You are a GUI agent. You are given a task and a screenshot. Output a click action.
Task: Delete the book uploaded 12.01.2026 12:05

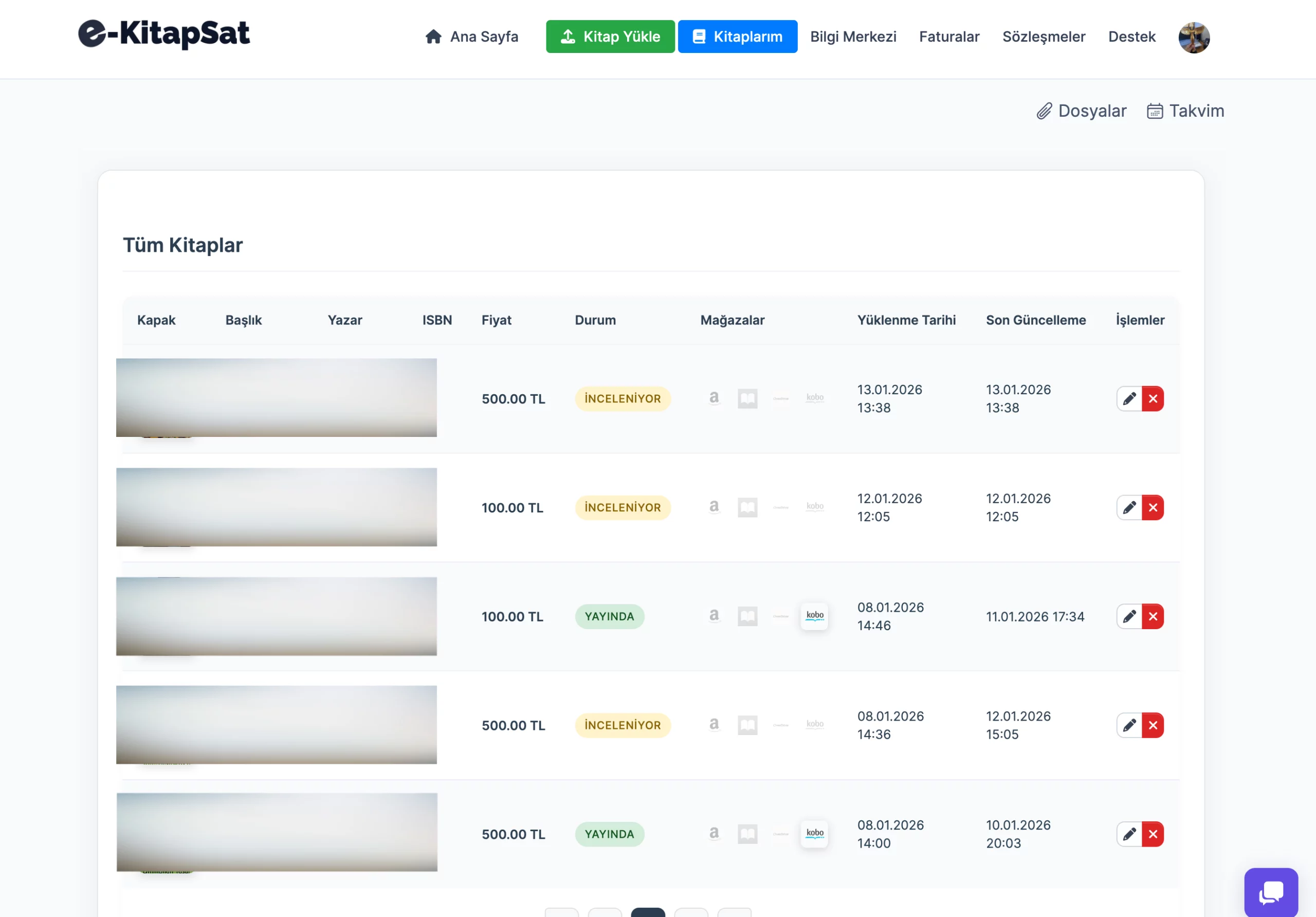click(x=1153, y=507)
